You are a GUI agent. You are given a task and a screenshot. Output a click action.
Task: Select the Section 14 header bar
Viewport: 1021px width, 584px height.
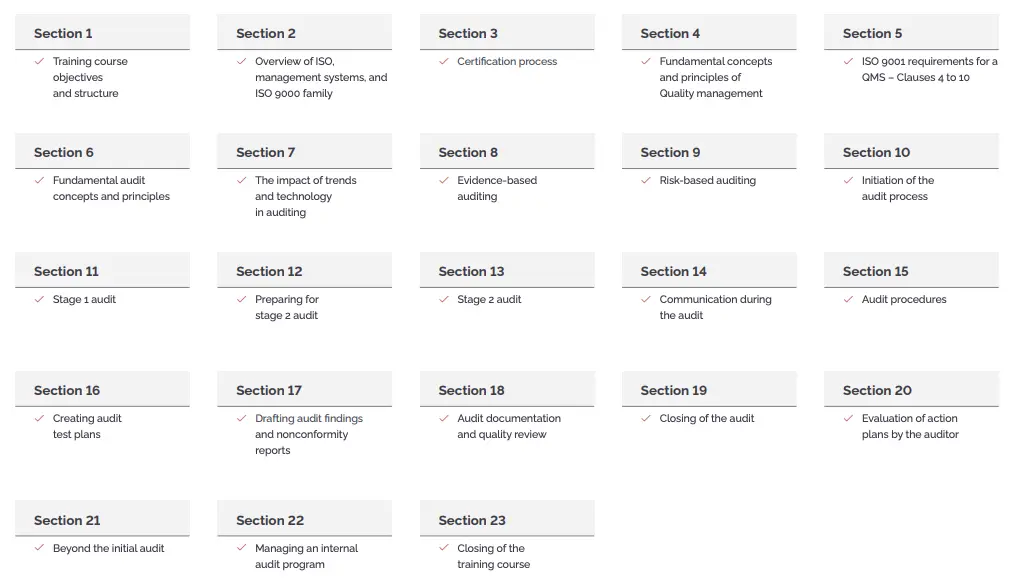pyautogui.click(x=709, y=270)
